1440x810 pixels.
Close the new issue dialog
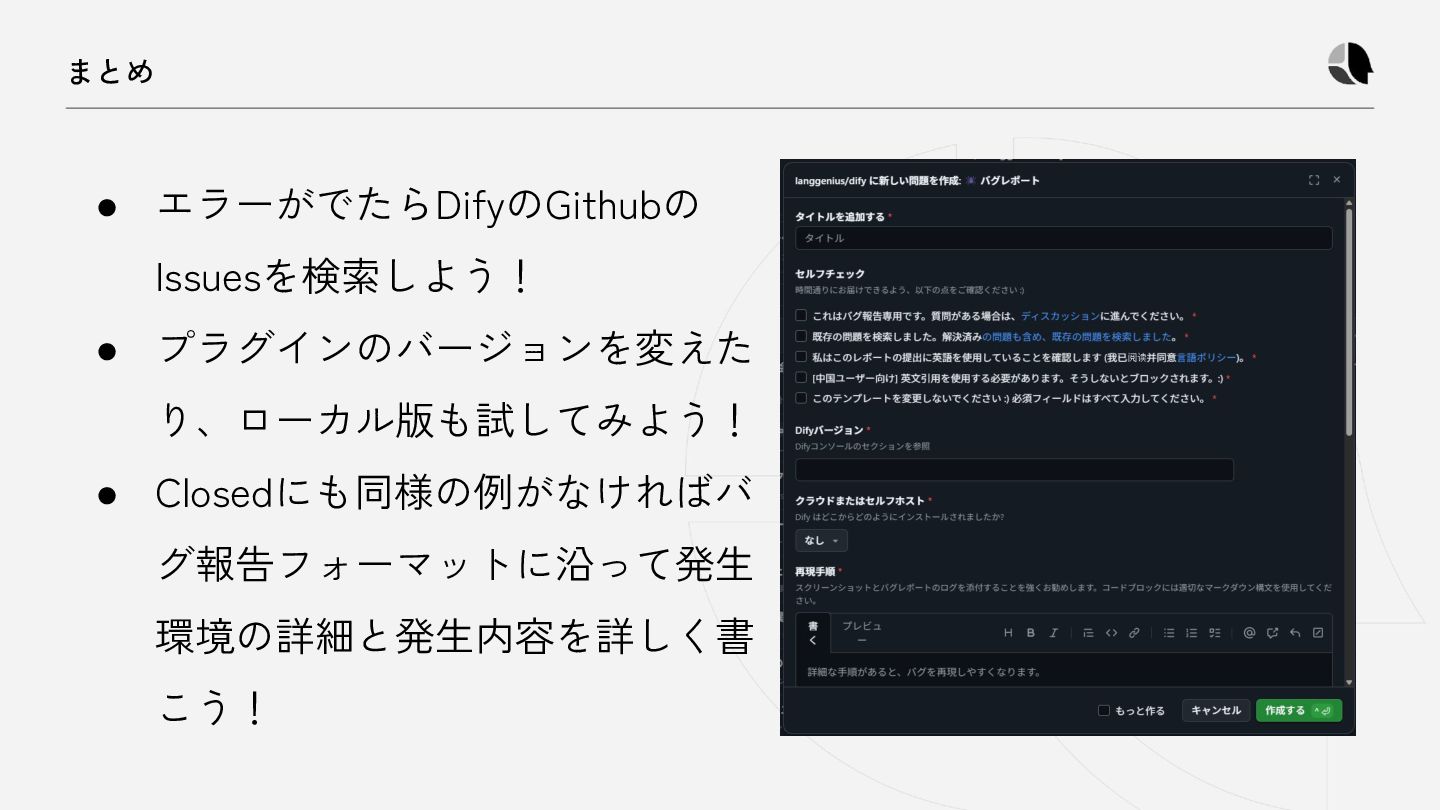(x=1337, y=180)
